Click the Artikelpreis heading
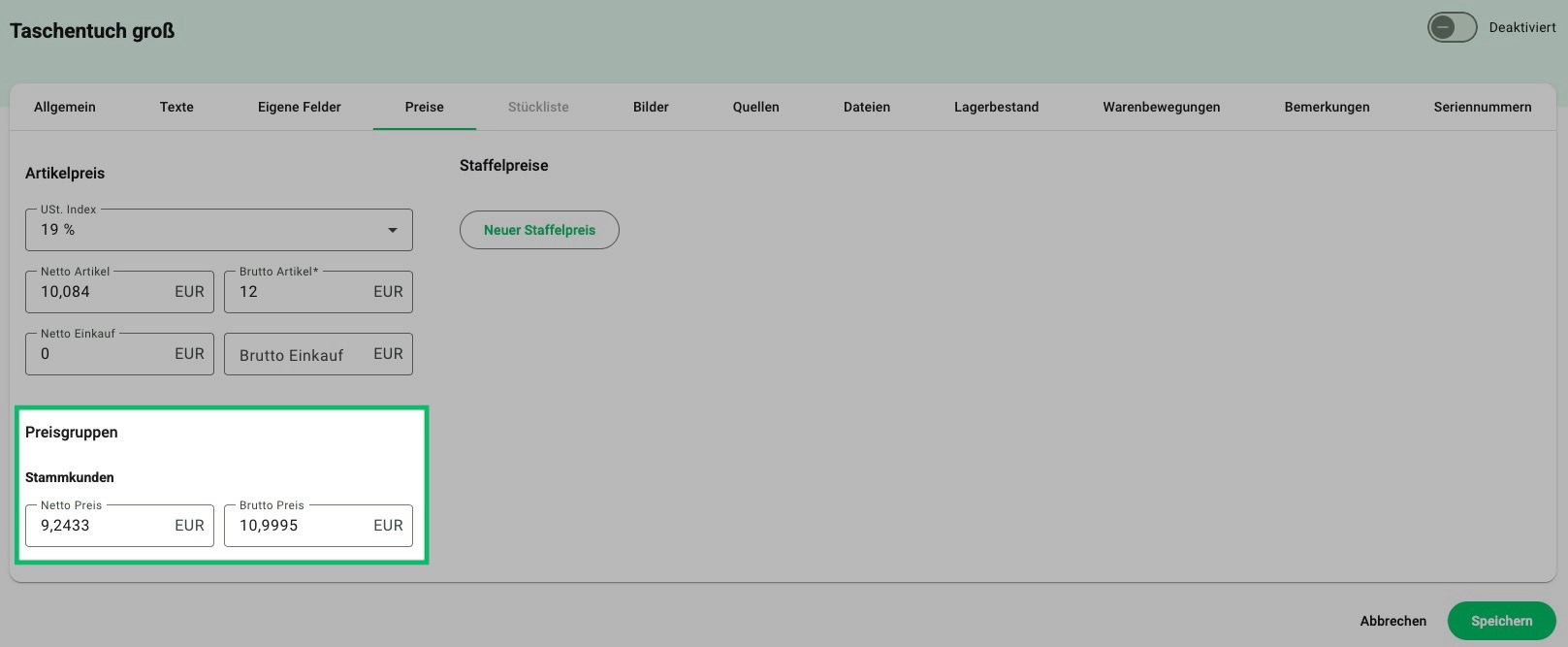1568x647 pixels. (x=65, y=174)
